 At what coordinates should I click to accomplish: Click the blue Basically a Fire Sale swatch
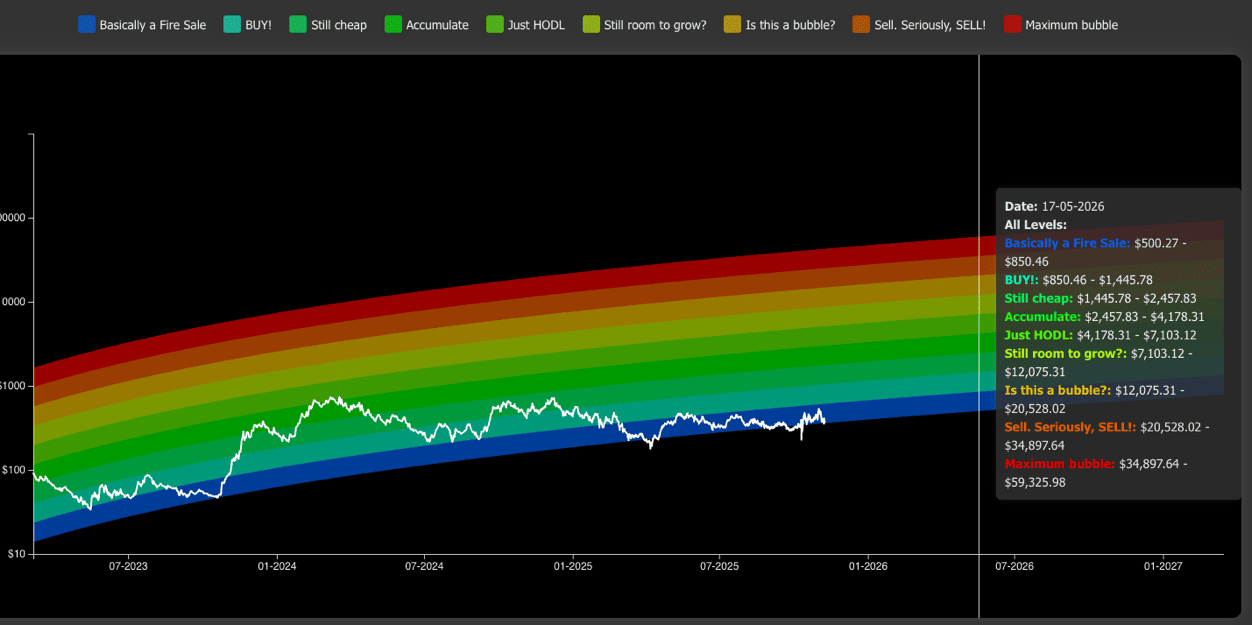coord(86,25)
